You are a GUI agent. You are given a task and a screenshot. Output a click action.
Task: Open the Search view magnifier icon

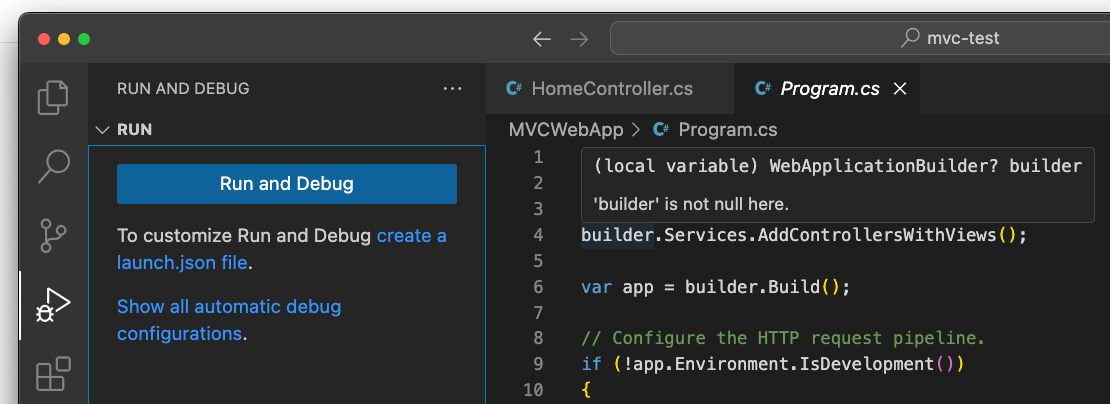53,166
